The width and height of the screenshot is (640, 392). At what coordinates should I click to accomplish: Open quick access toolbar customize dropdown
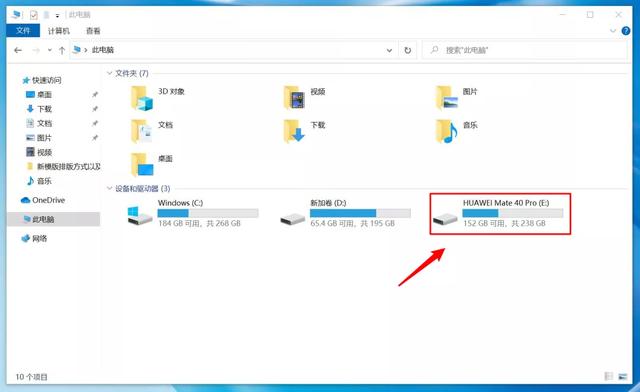[x=58, y=16]
